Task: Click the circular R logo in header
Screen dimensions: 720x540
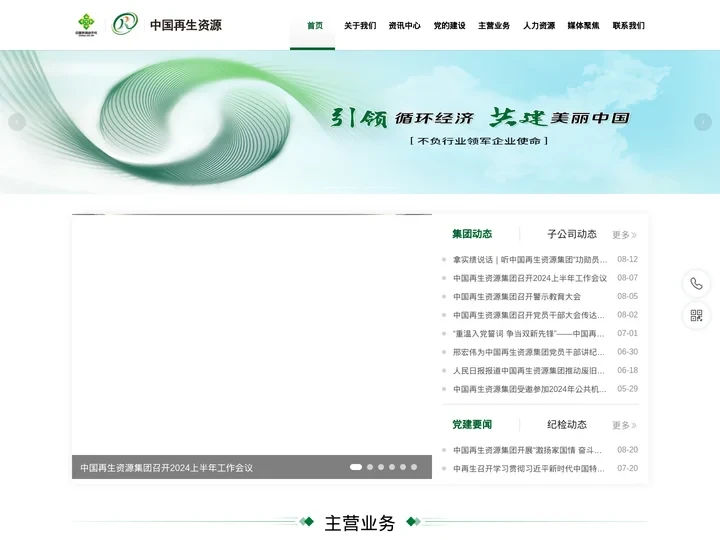Action: (125, 24)
